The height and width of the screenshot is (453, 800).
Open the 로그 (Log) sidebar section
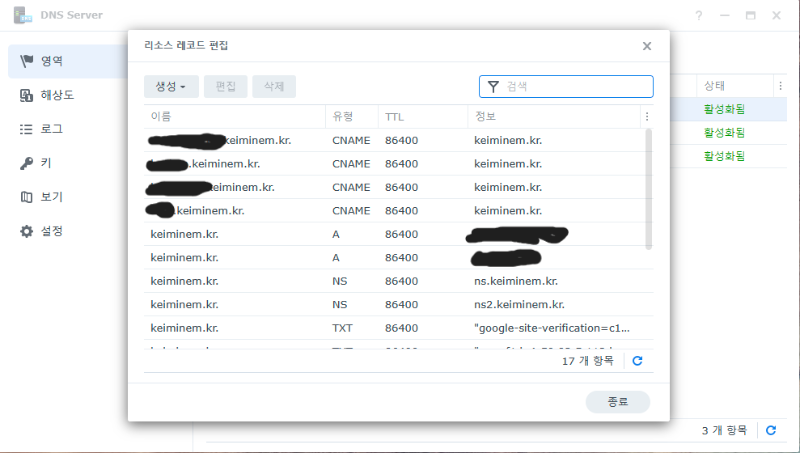50,129
